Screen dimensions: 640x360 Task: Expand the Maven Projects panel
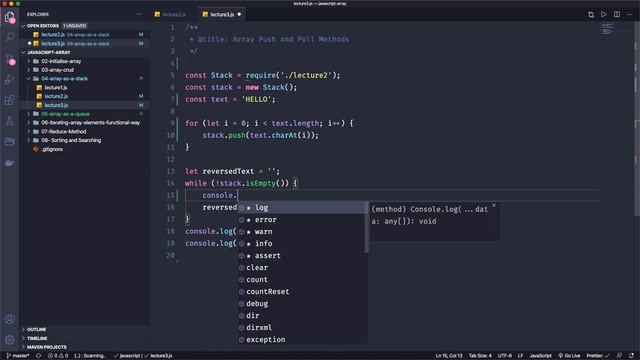[85, 347]
